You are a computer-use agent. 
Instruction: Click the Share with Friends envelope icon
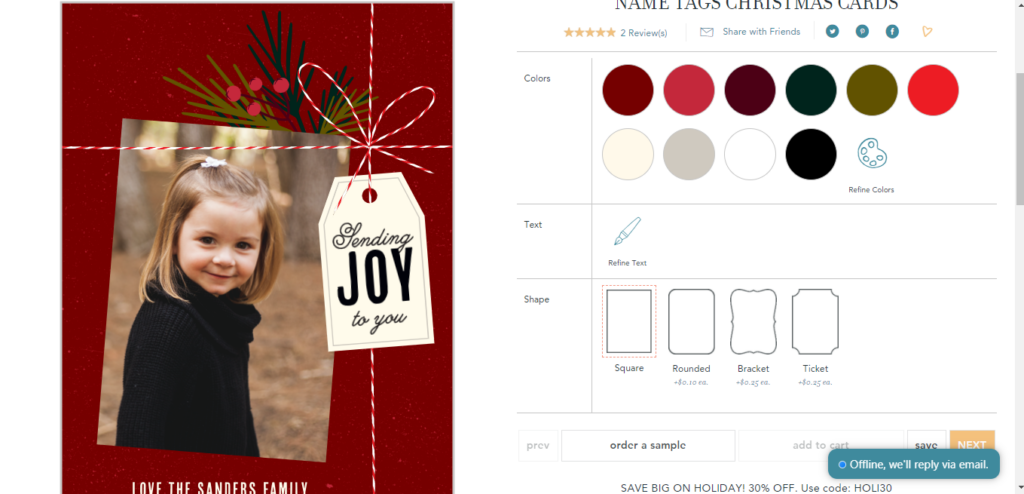point(707,32)
